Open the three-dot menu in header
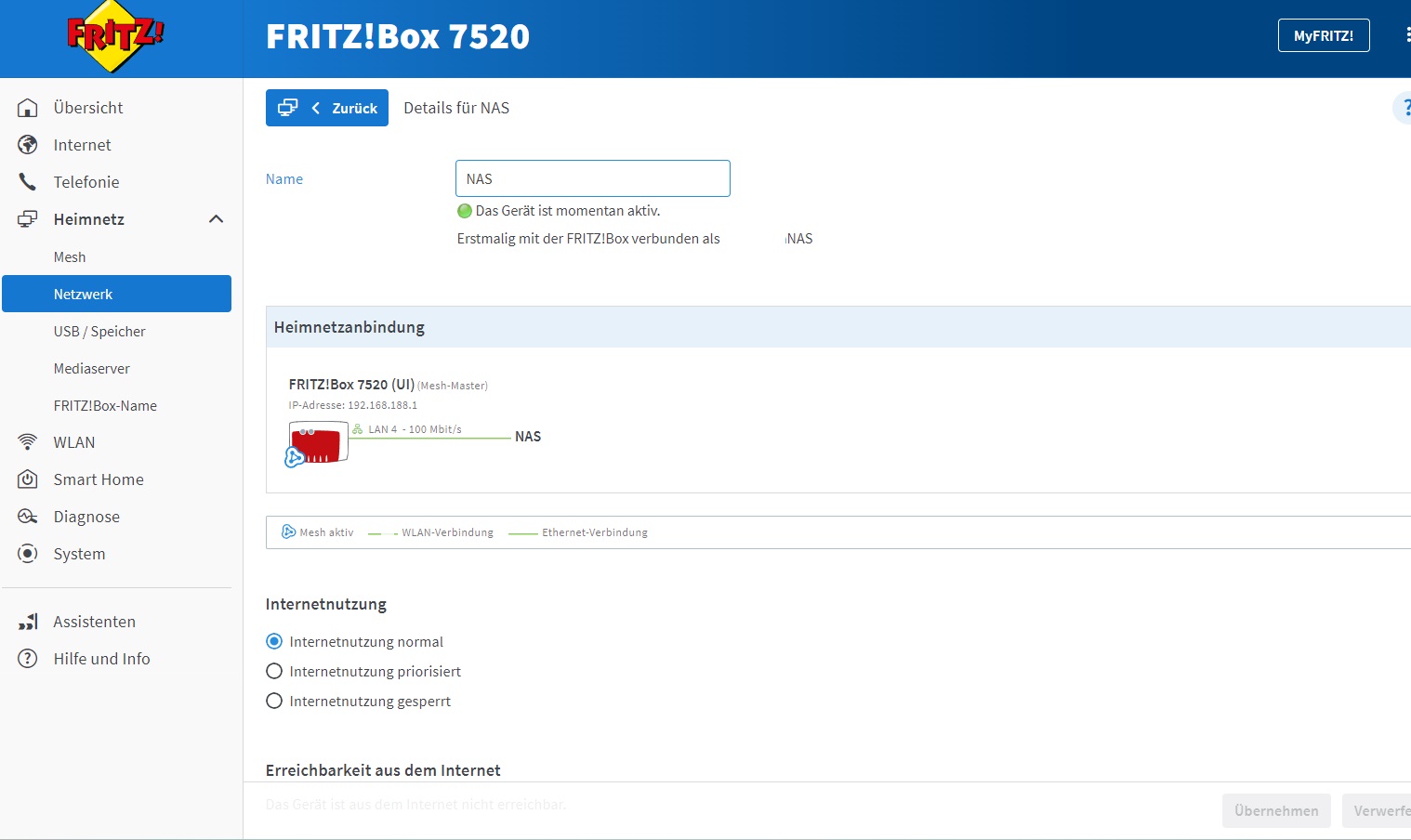The height and width of the screenshot is (840, 1411). coord(1407,35)
